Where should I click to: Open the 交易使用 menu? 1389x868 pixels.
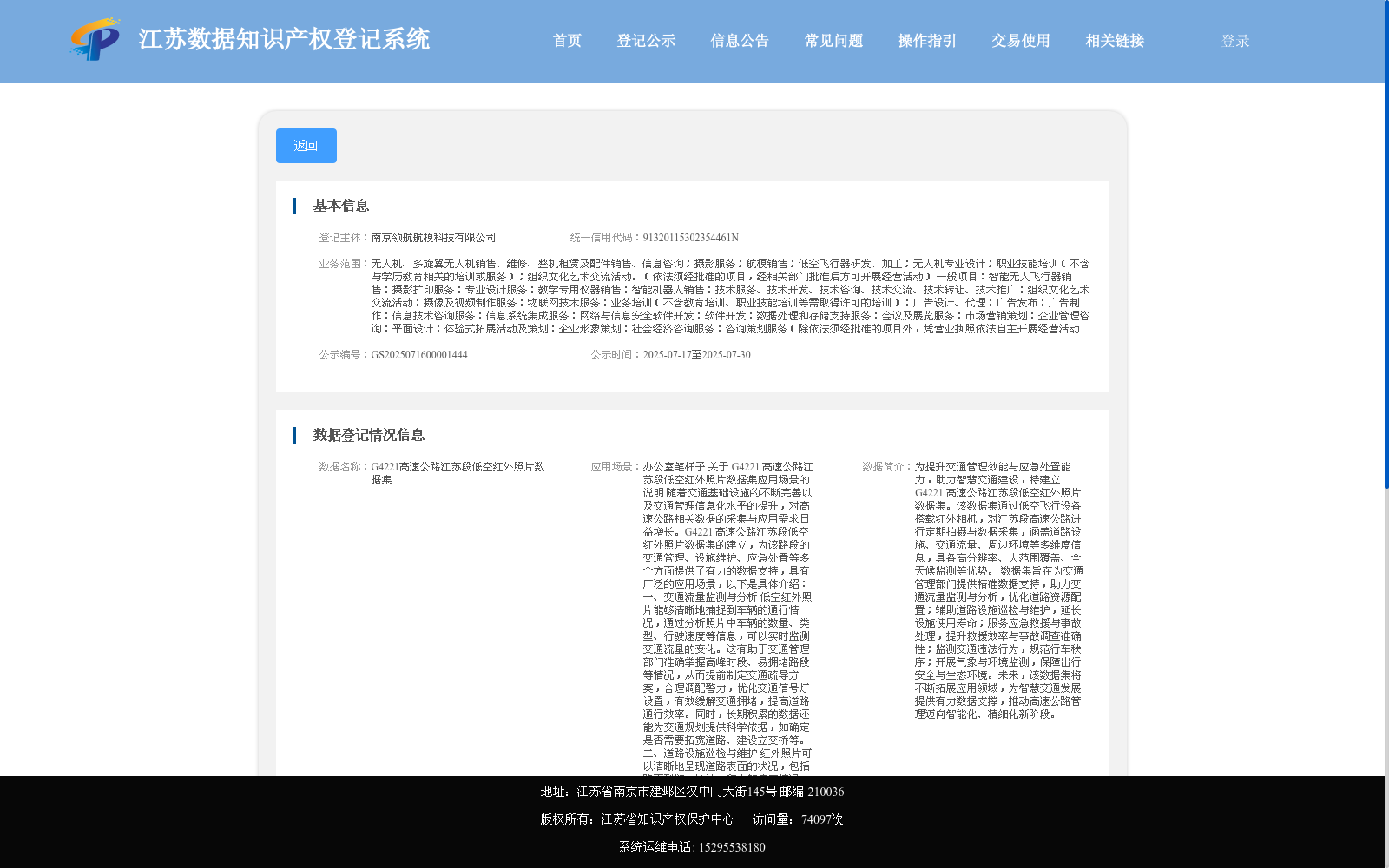[1021, 41]
